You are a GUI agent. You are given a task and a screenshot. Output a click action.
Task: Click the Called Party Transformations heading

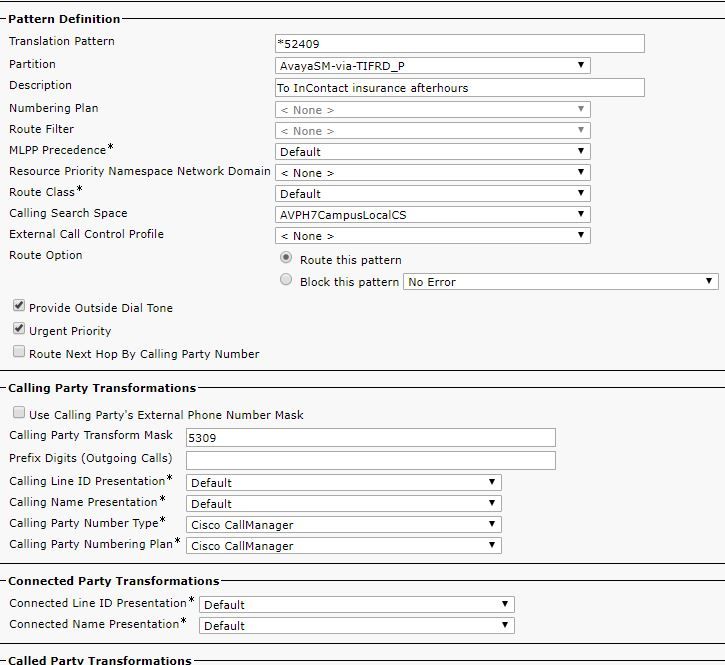(x=100, y=660)
